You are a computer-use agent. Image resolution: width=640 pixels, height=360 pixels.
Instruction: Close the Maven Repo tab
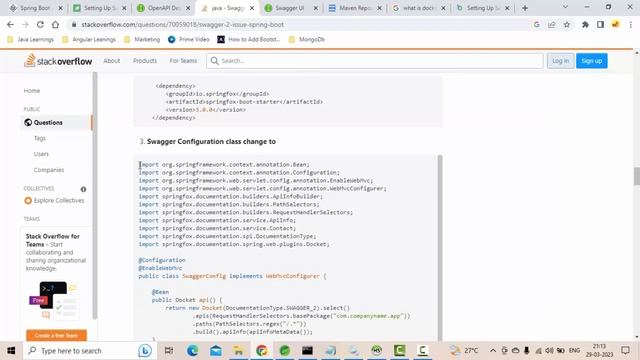pos(379,8)
